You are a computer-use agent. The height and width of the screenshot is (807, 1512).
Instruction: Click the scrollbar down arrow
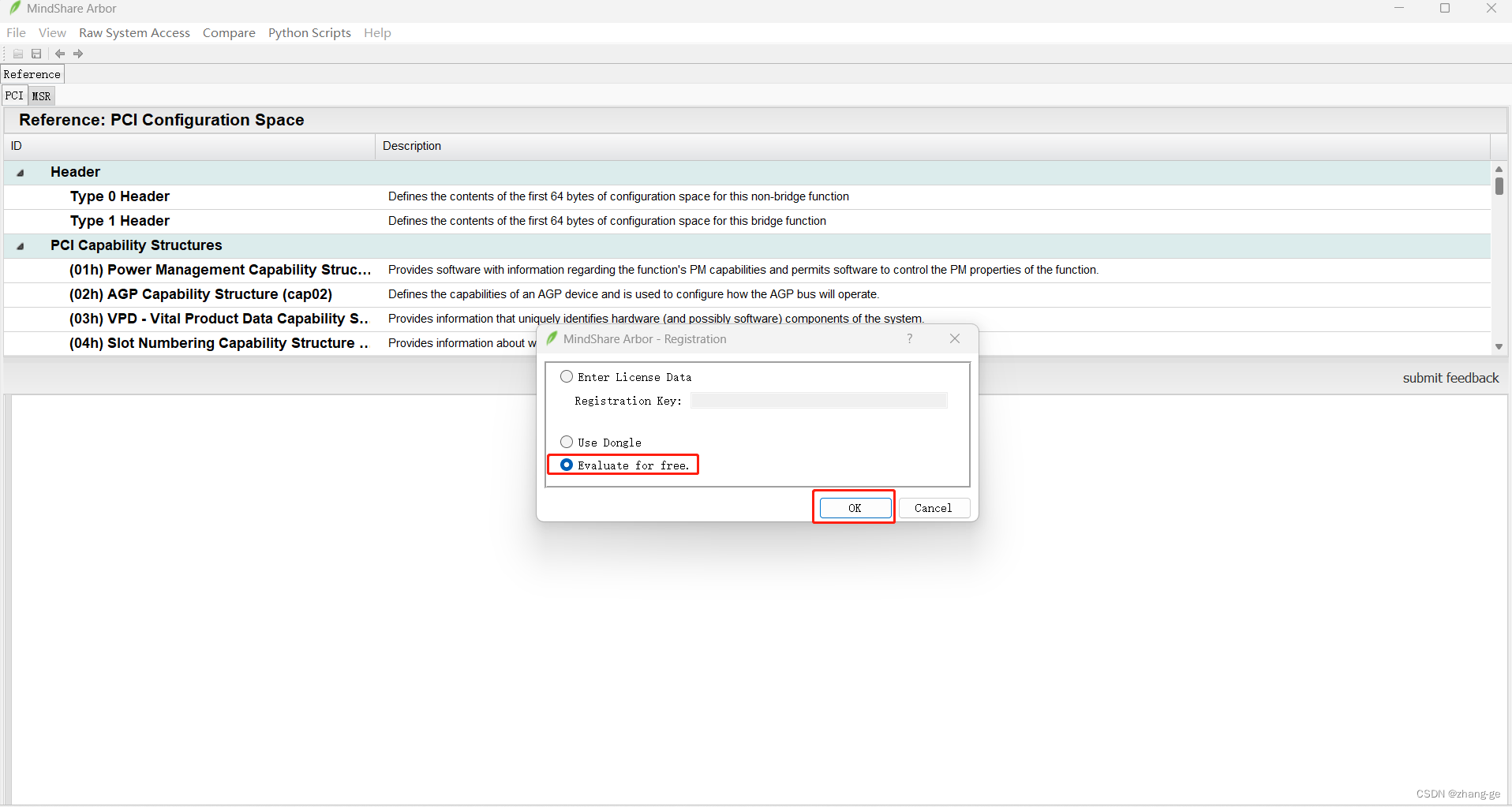pos(1499,346)
